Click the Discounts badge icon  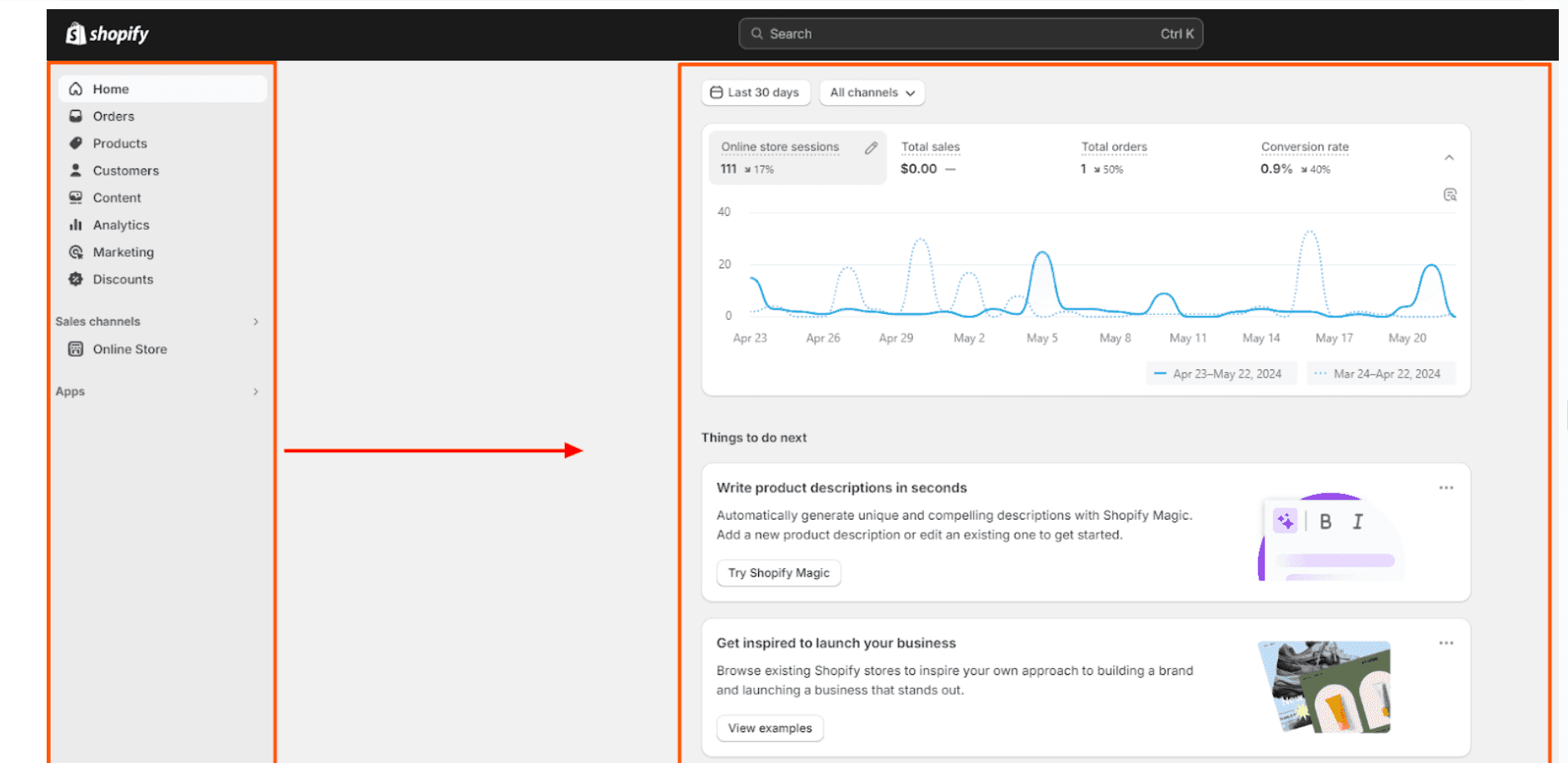[x=76, y=279]
